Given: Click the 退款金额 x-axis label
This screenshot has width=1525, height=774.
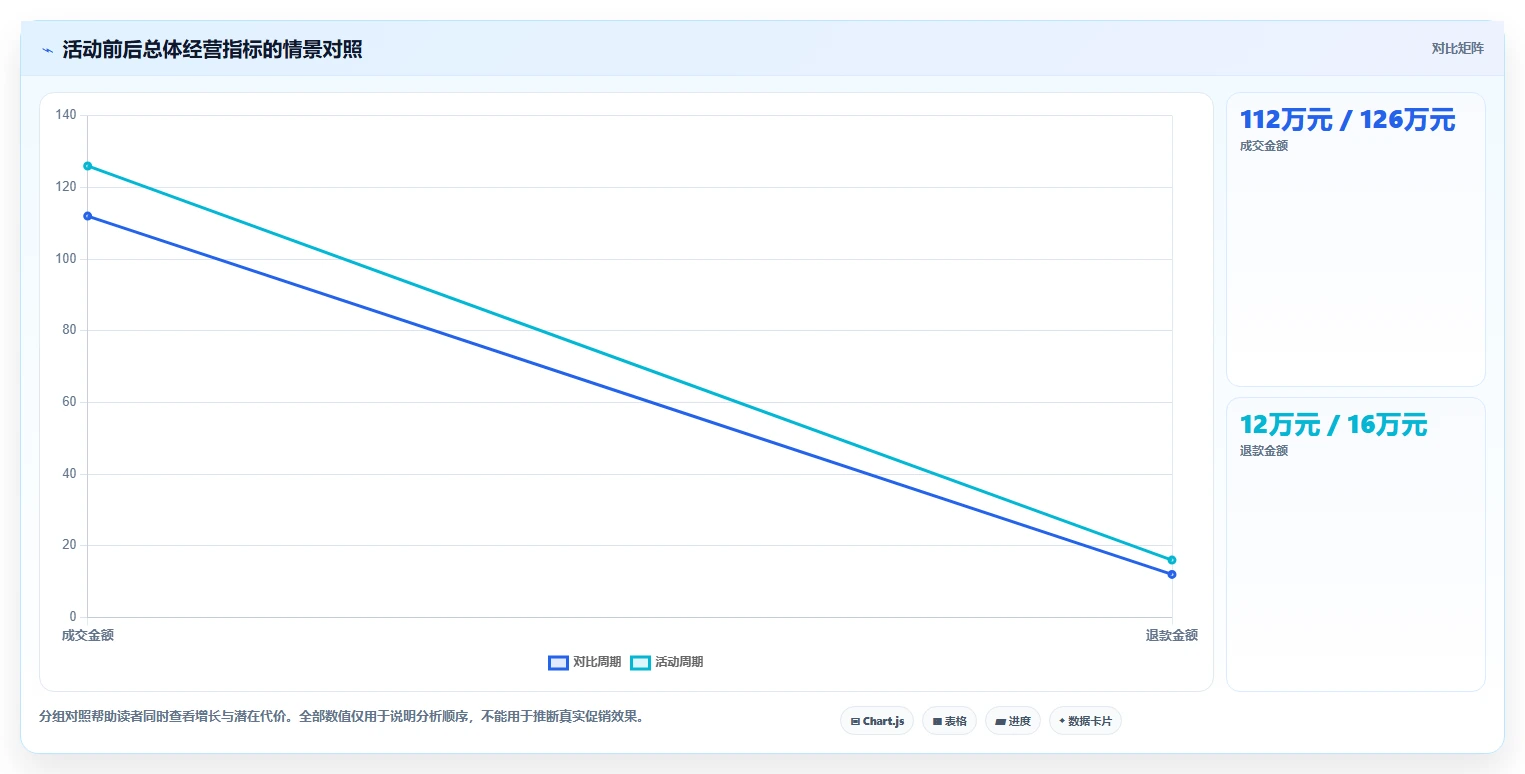Looking at the screenshot, I should coord(1172,635).
